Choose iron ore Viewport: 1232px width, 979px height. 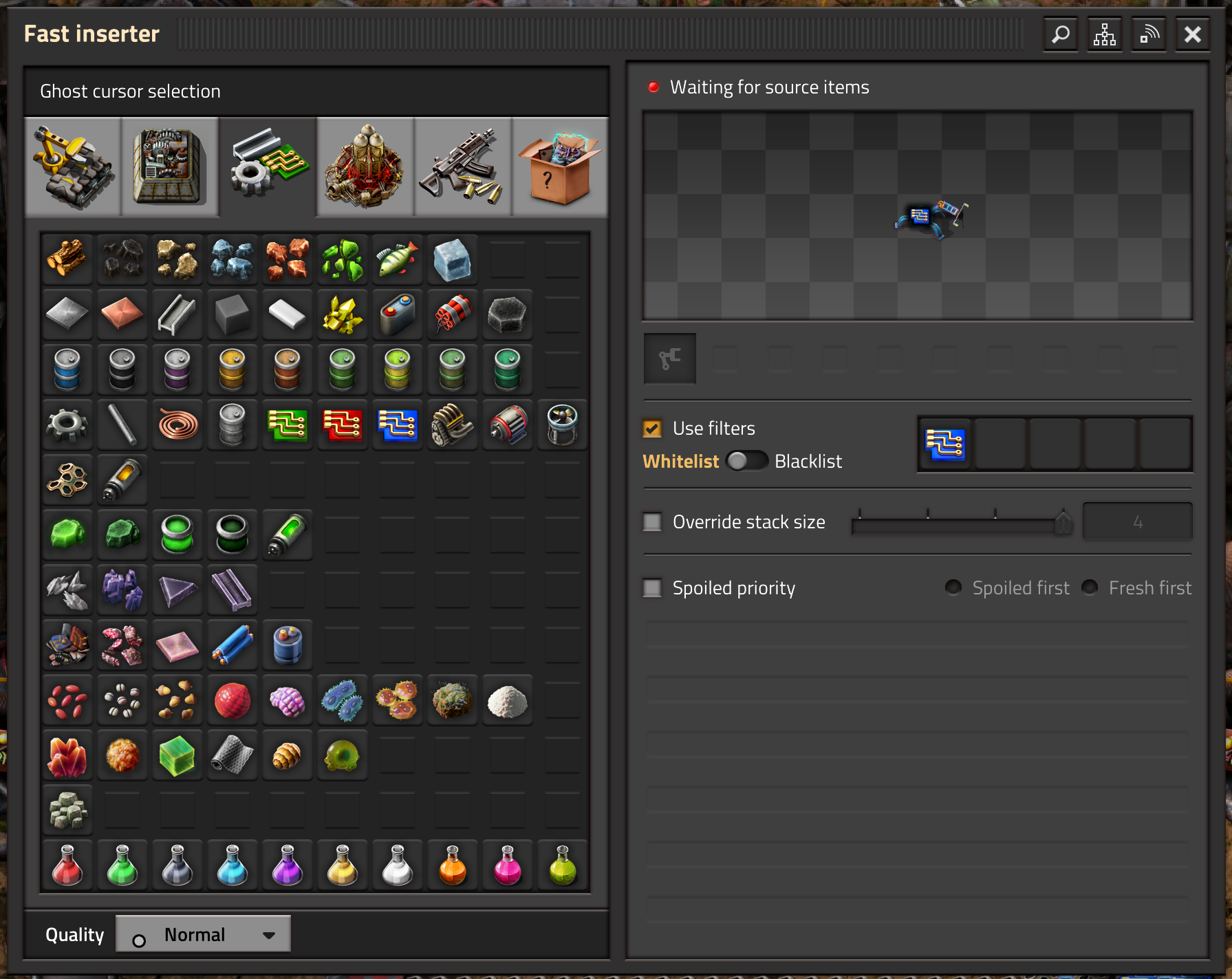(x=233, y=260)
